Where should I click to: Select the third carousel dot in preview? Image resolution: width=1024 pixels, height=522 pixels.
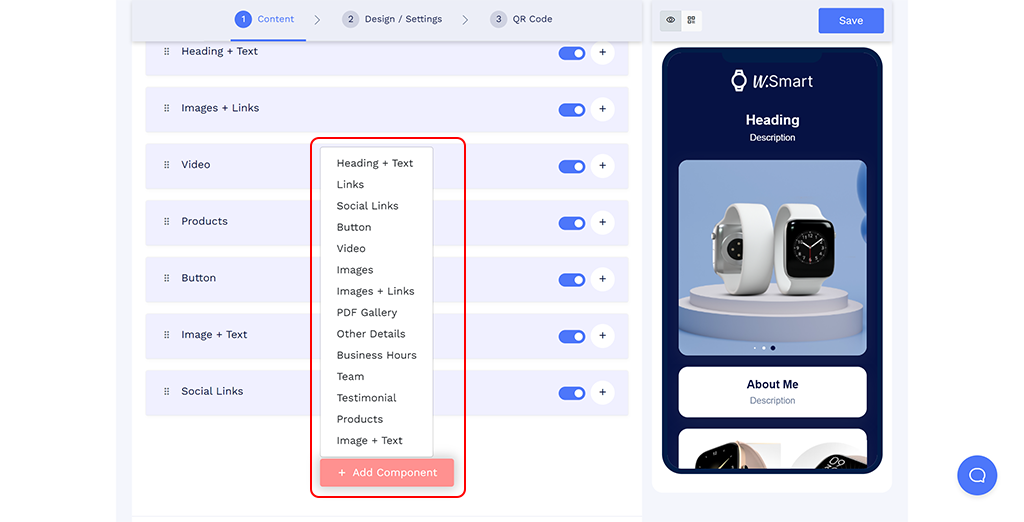(x=773, y=348)
